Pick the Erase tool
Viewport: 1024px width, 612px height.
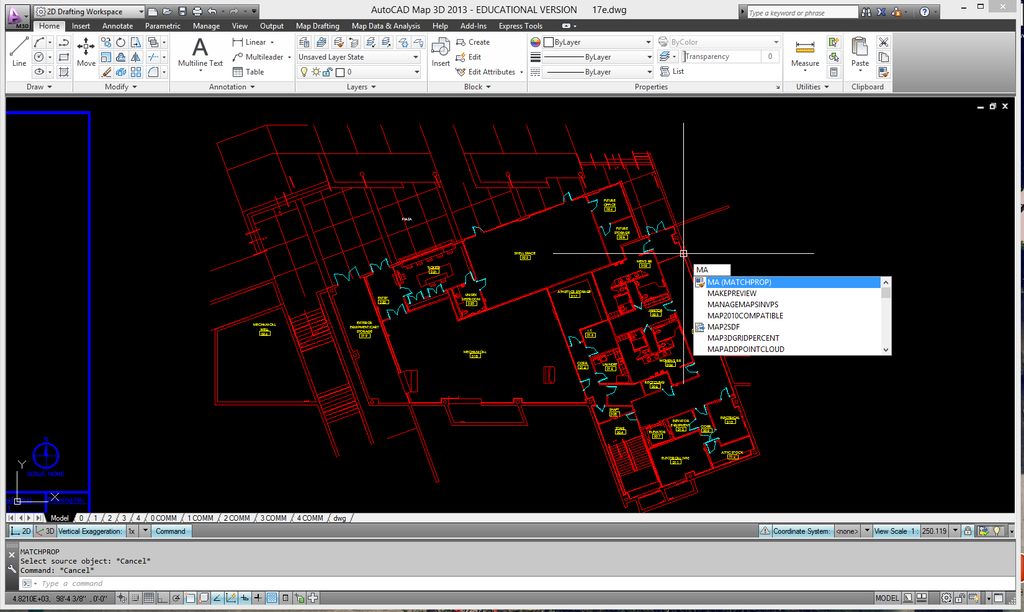[106, 72]
